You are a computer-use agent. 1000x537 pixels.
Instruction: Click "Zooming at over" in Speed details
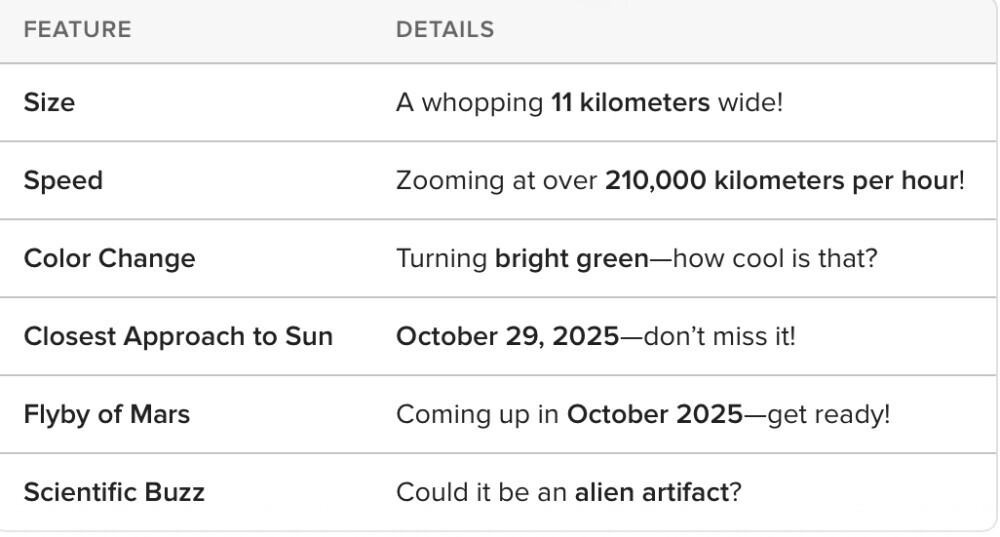pos(496,181)
